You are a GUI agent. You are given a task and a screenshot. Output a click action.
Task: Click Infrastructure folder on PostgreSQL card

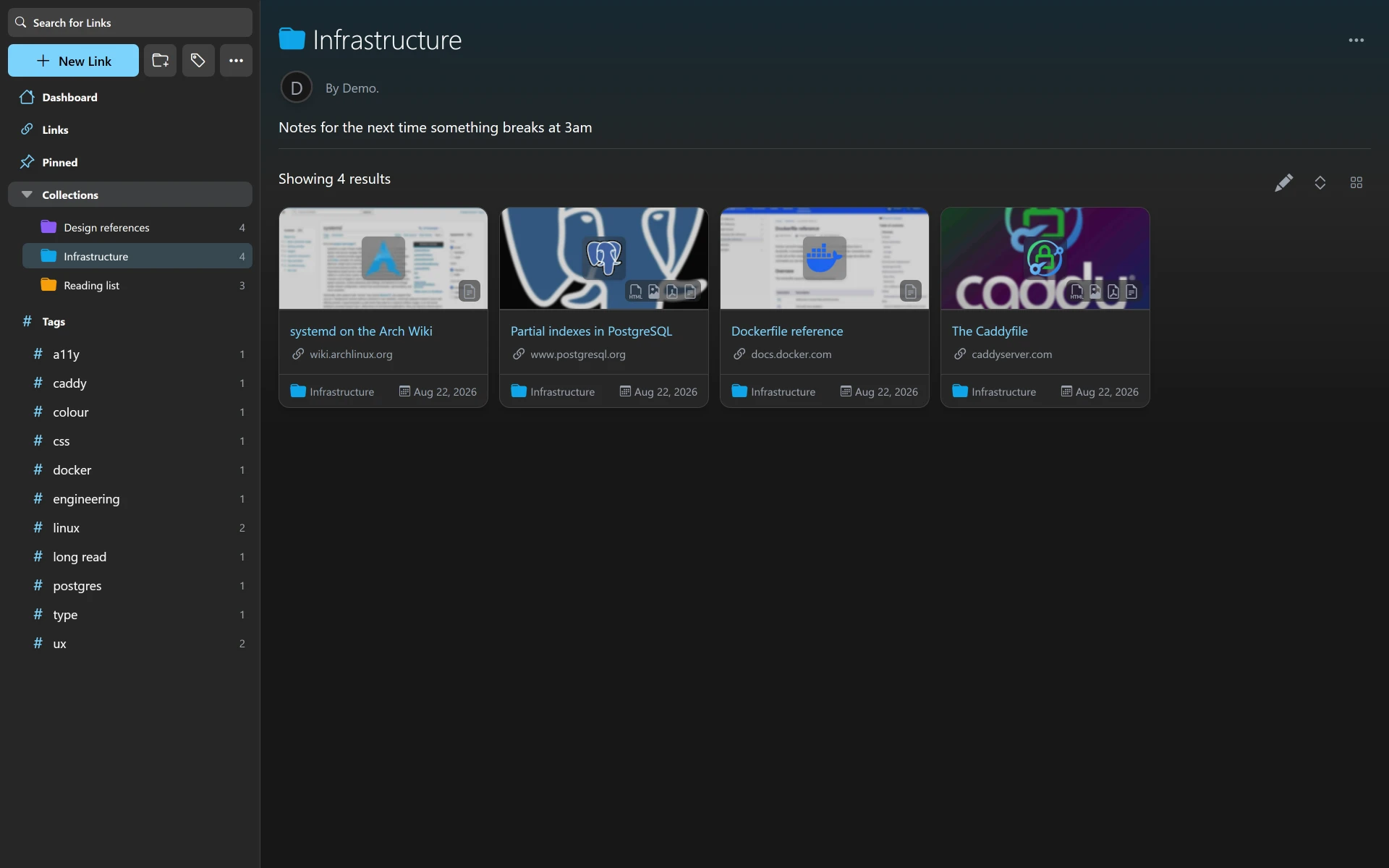point(553,391)
